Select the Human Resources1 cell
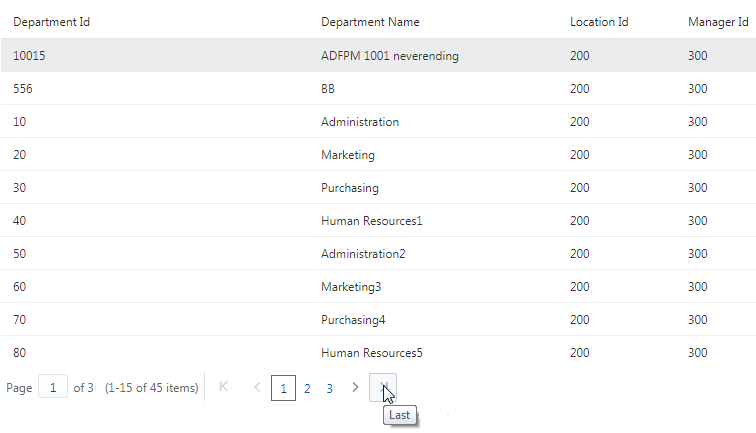This screenshot has width=756, height=433. pyautogui.click(x=371, y=221)
